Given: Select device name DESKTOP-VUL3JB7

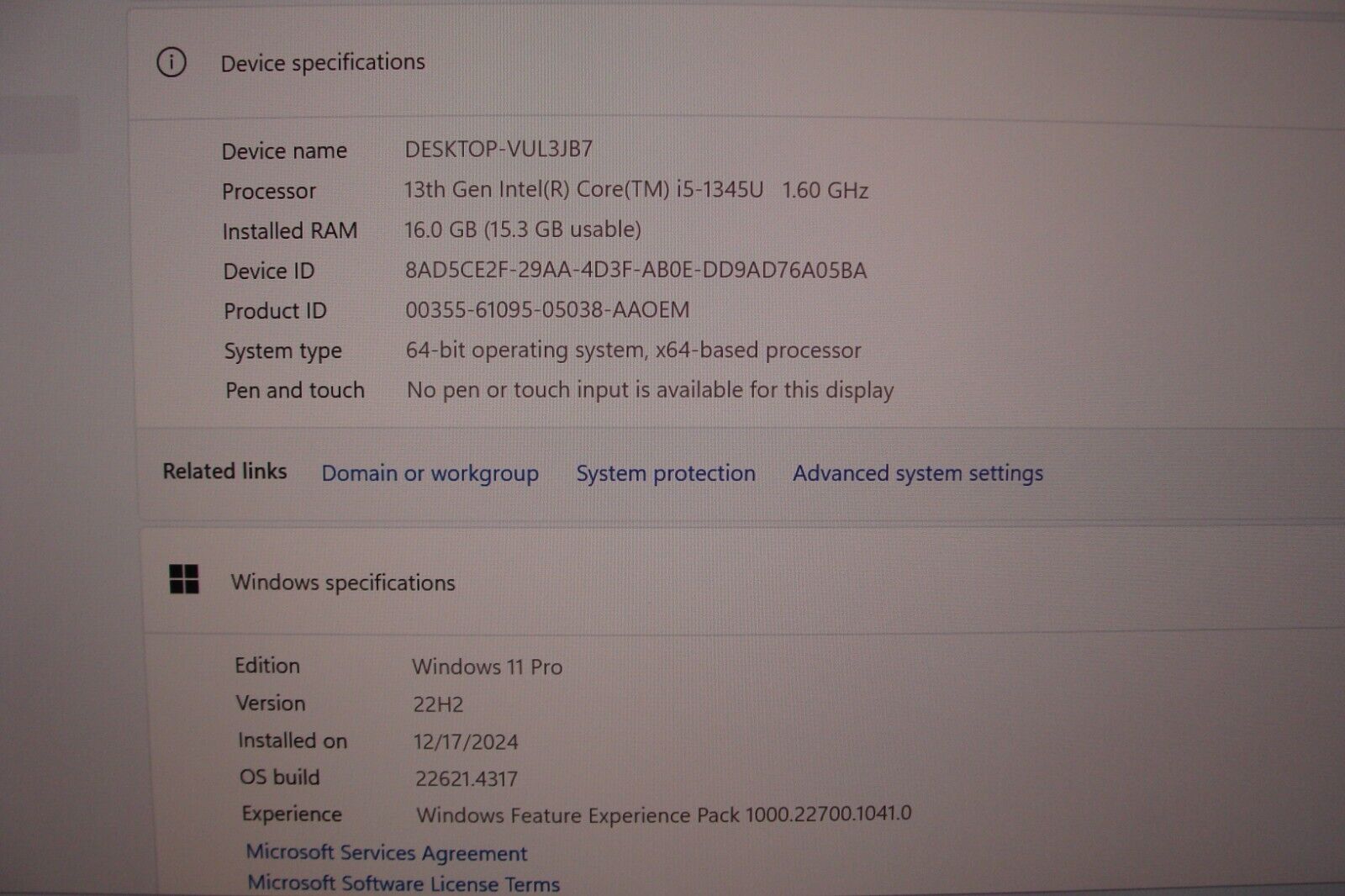Looking at the screenshot, I should click(x=498, y=149).
